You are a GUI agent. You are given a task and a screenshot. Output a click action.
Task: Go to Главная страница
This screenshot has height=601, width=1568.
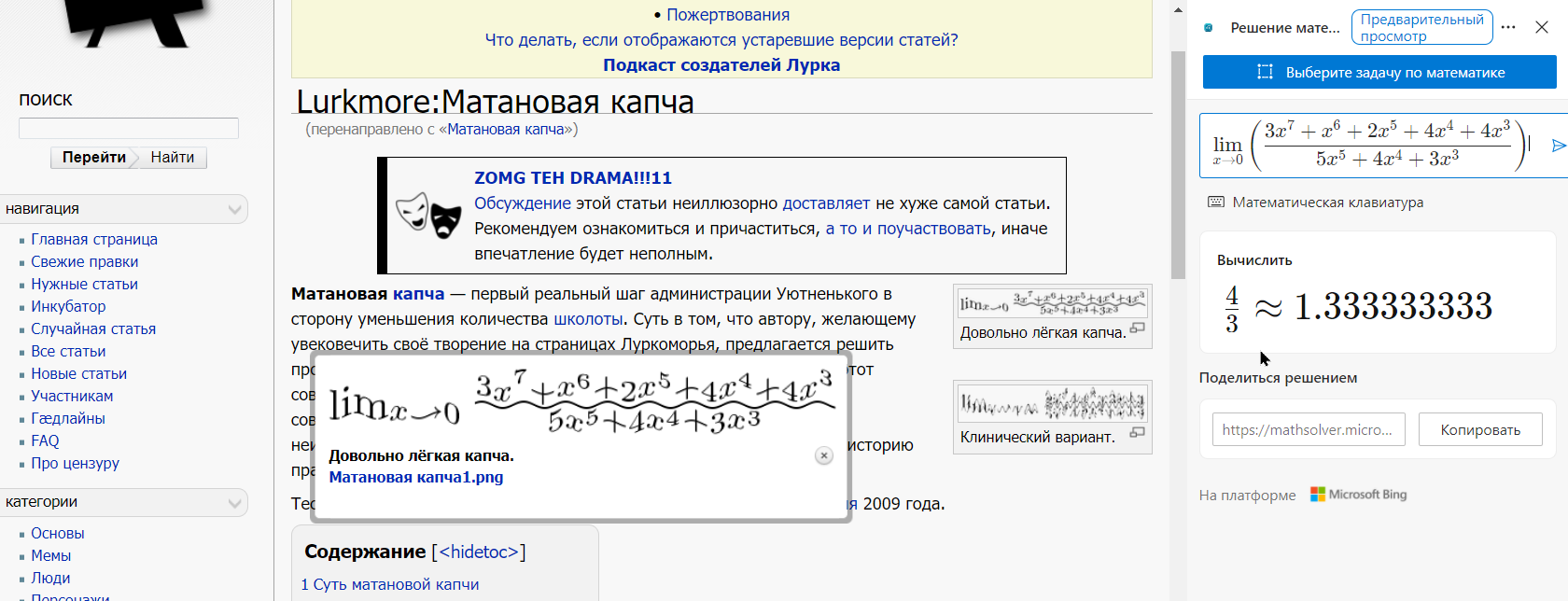[x=94, y=239]
